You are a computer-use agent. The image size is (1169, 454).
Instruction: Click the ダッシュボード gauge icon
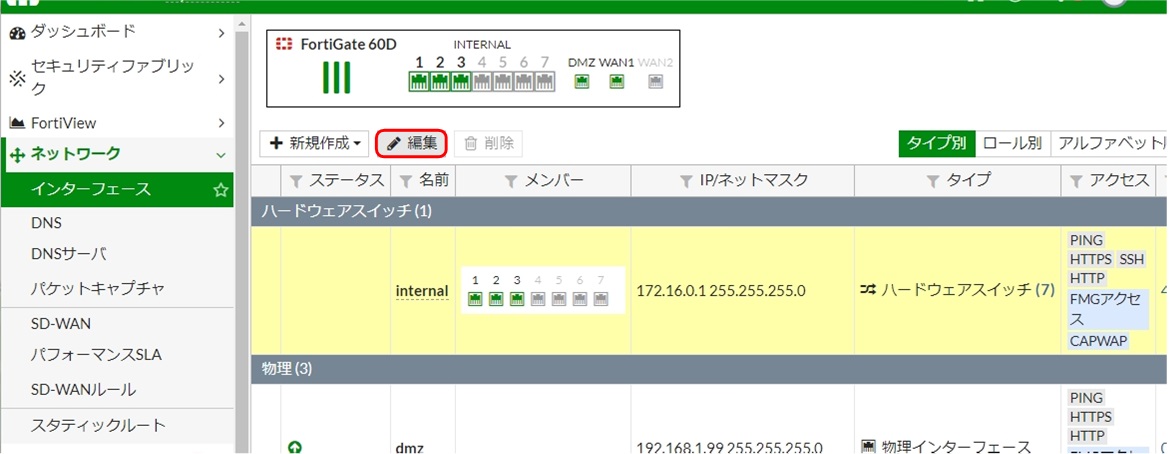coord(18,33)
